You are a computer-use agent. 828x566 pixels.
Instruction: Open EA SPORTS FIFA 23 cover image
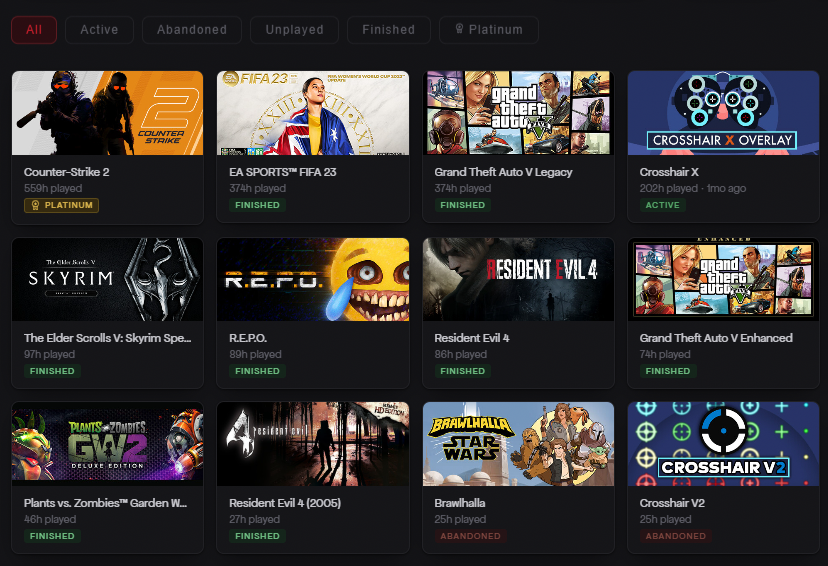(313, 113)
